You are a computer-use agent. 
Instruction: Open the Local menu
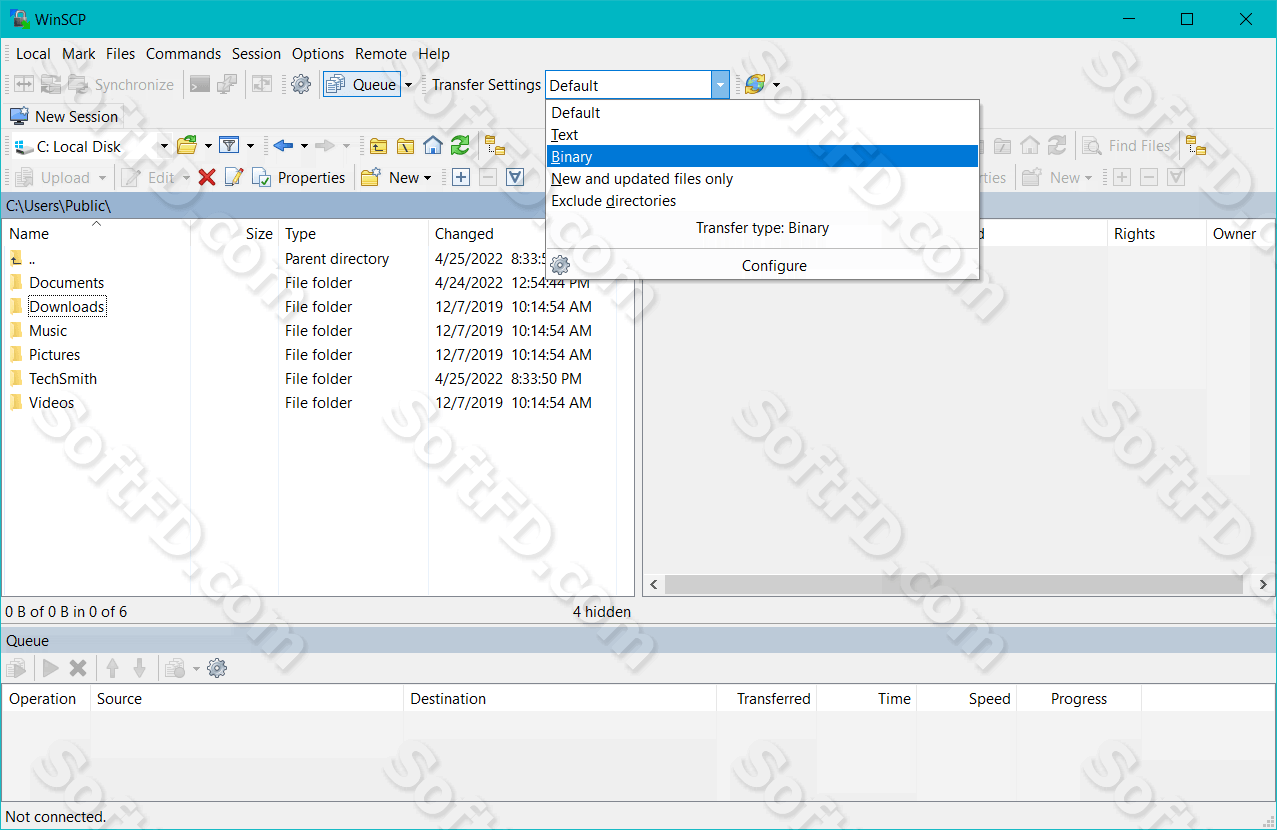pyautogui.click(x=33, y=54)
